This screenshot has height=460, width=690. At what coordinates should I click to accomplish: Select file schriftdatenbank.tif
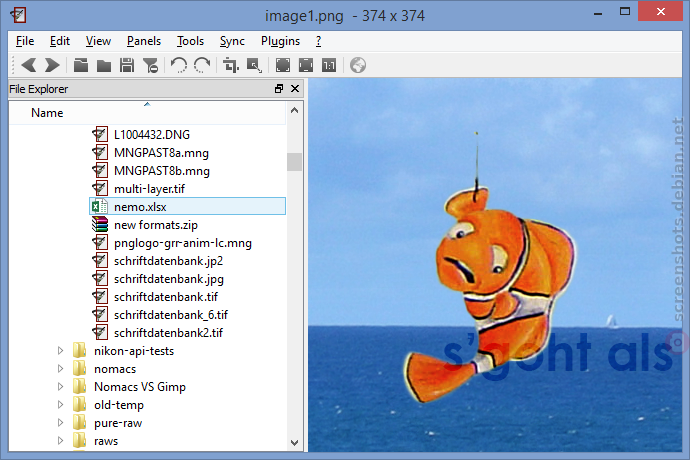165,297
